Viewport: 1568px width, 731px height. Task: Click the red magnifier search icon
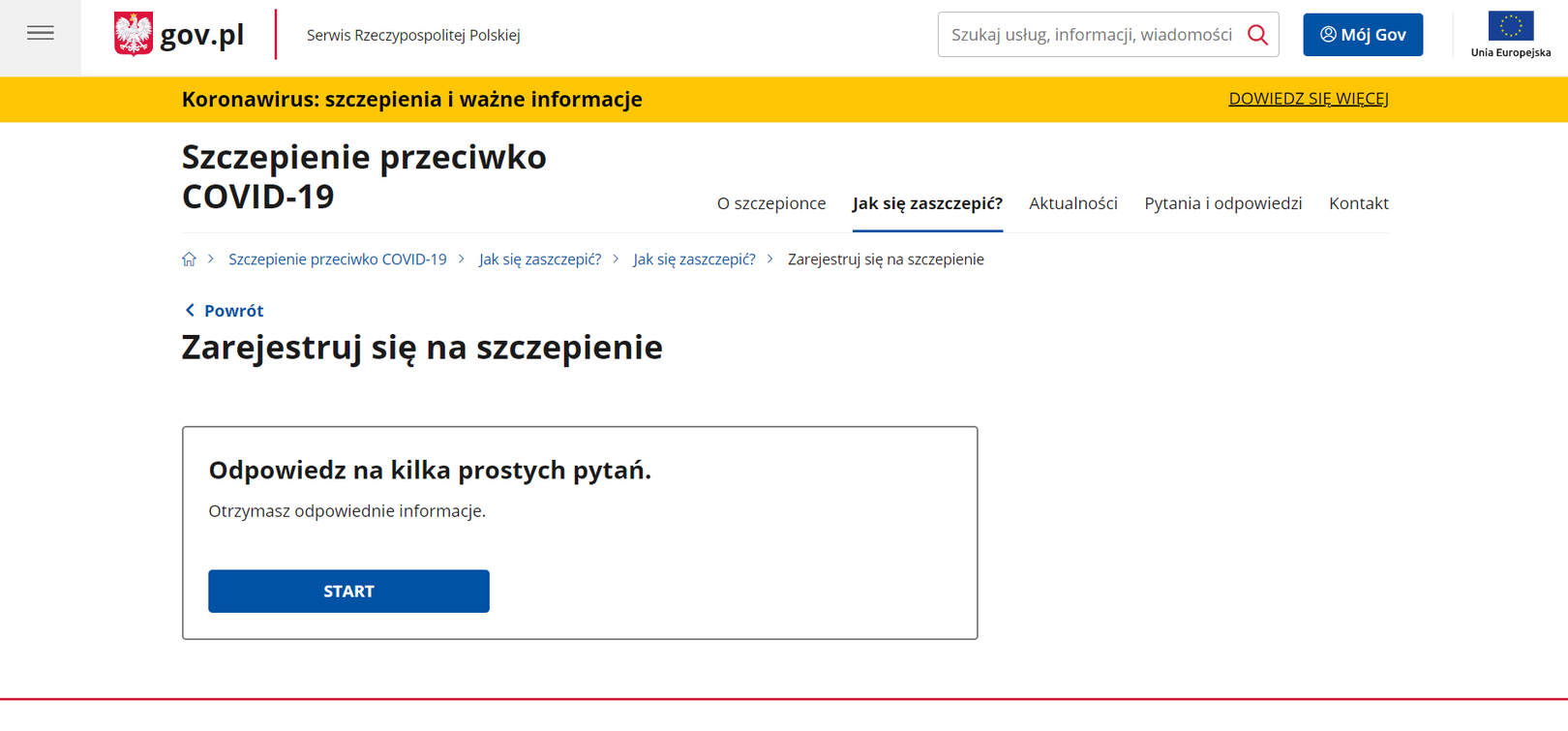(1257, 35)
